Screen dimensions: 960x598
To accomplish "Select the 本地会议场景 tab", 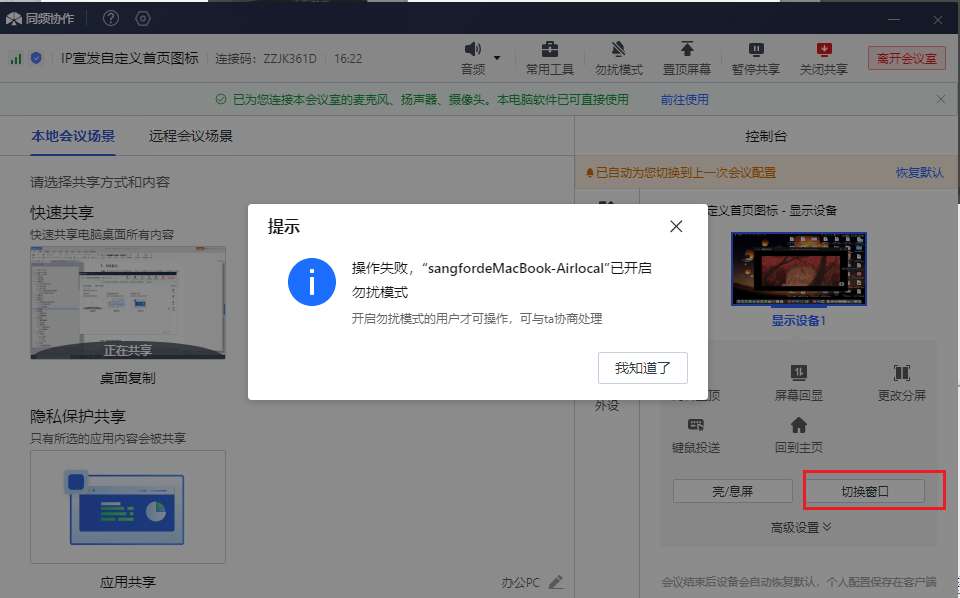I will (73, 136).
